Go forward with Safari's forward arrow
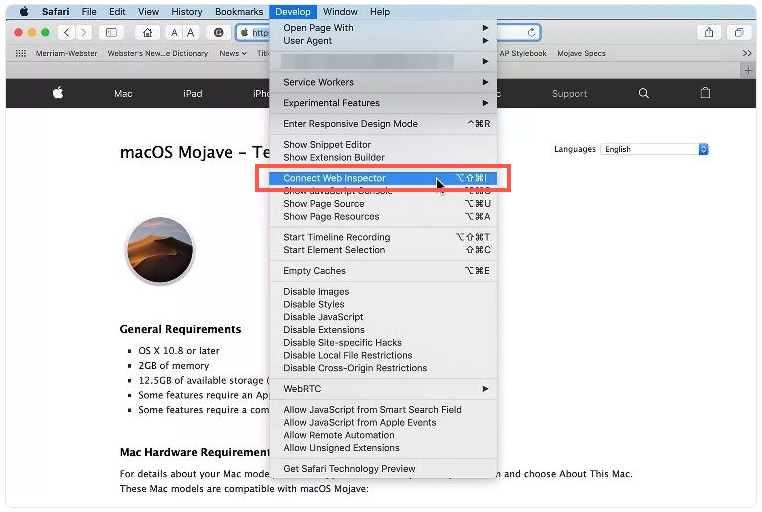This screenshot has width=762, height=512. pos(84,33)
